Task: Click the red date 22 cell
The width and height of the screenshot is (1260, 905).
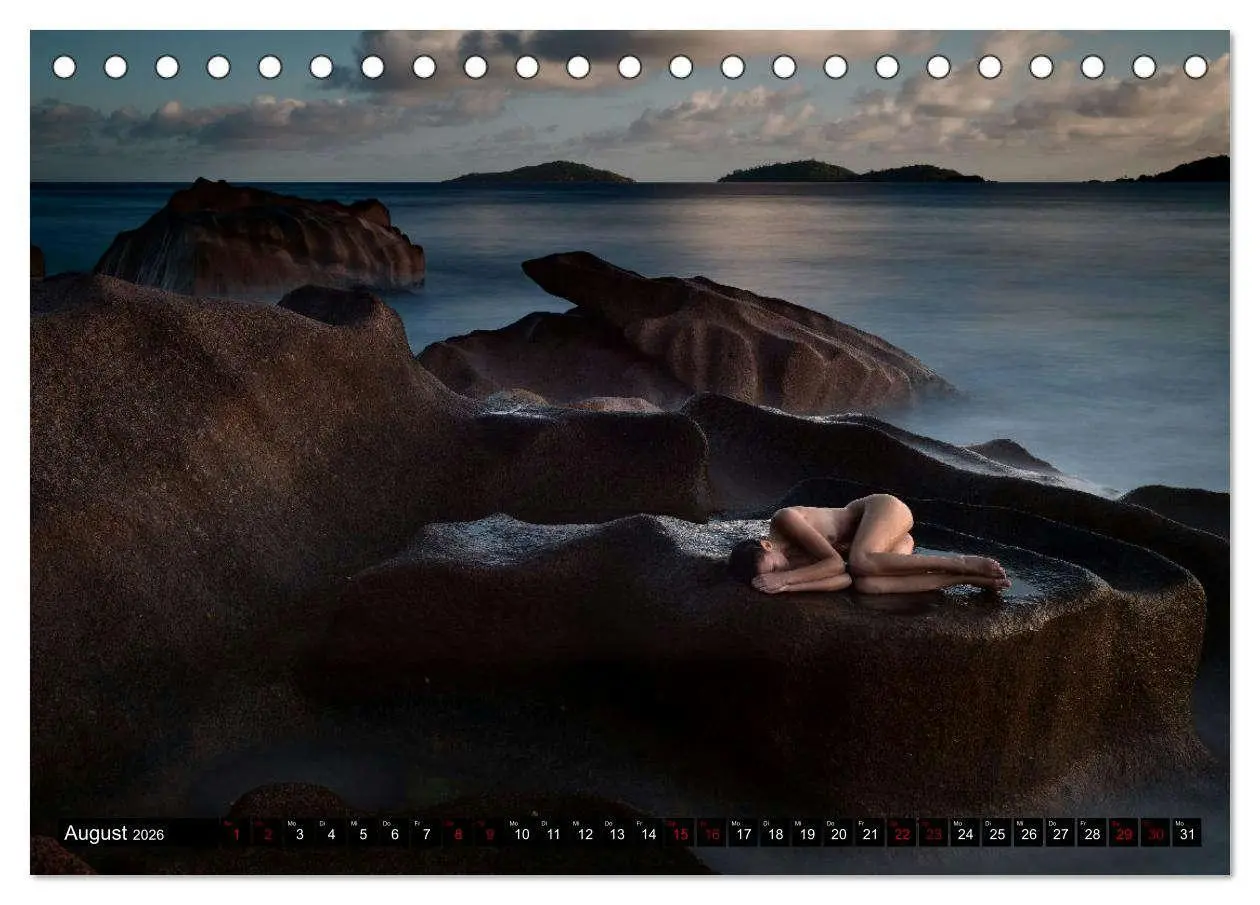Action: 902,832
